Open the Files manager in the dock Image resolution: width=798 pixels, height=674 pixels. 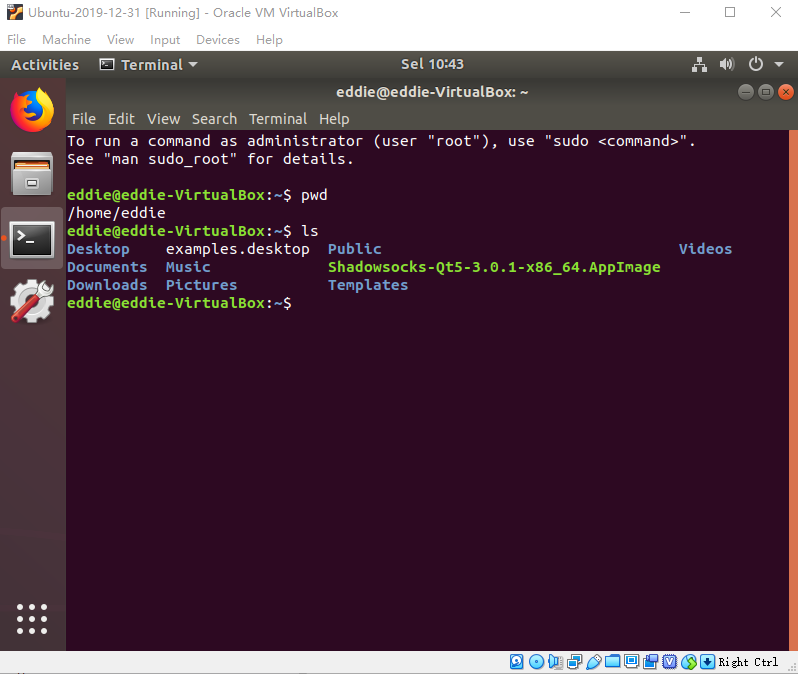point(32,174)
